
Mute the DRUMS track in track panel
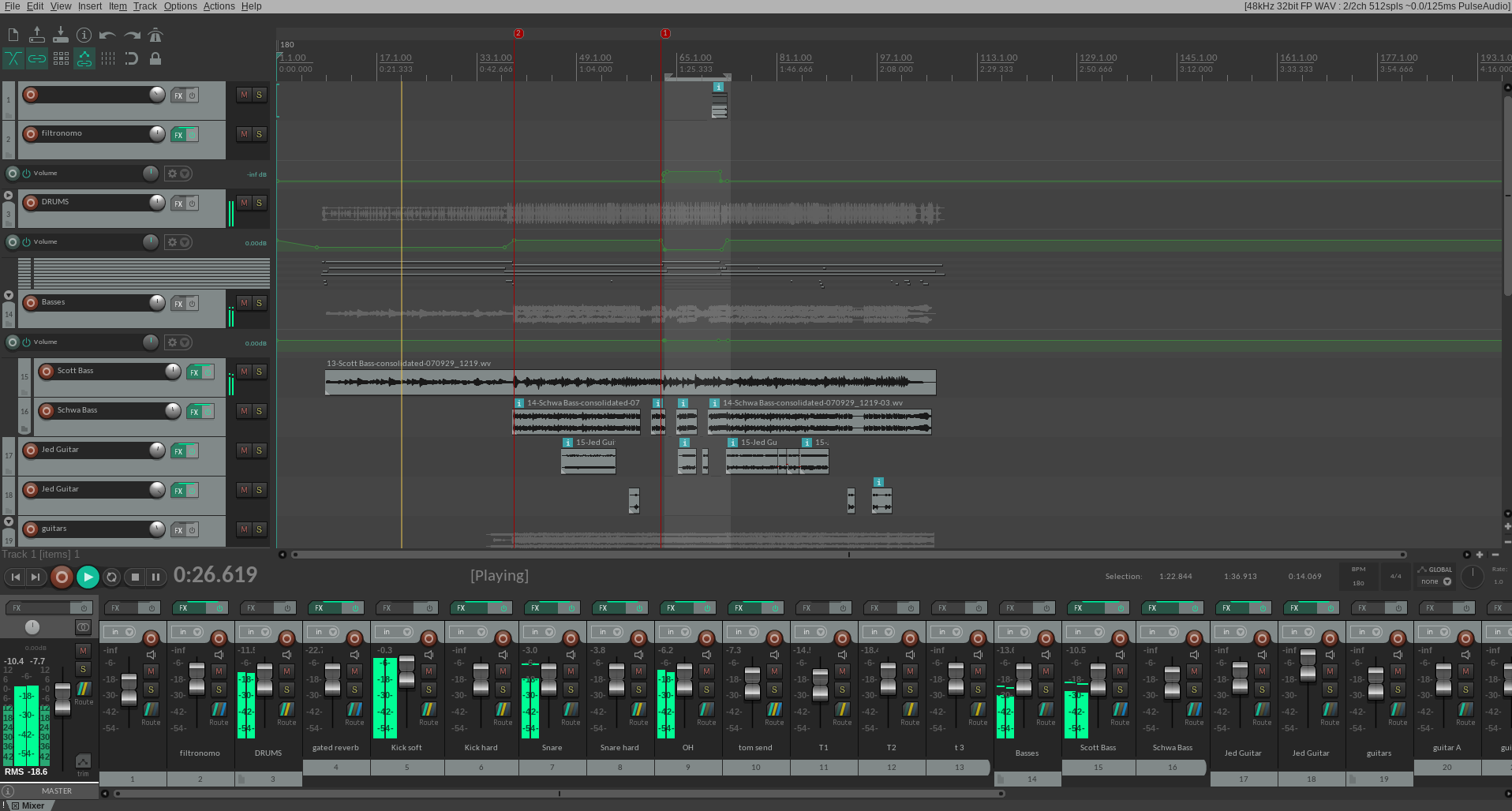245,203
